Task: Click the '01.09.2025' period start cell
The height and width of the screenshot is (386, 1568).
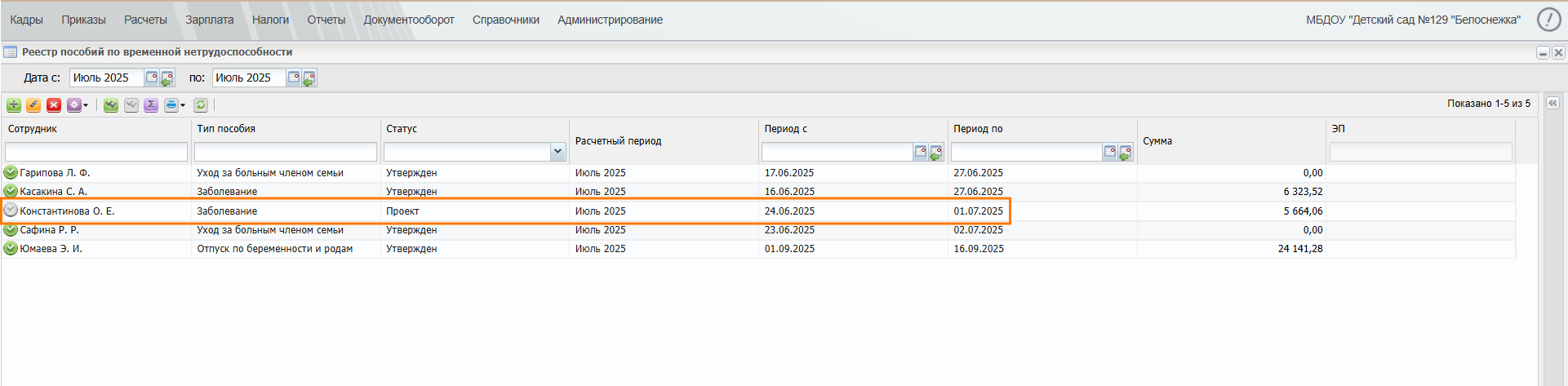Action: pyautogui.click(x=789, y=249)
